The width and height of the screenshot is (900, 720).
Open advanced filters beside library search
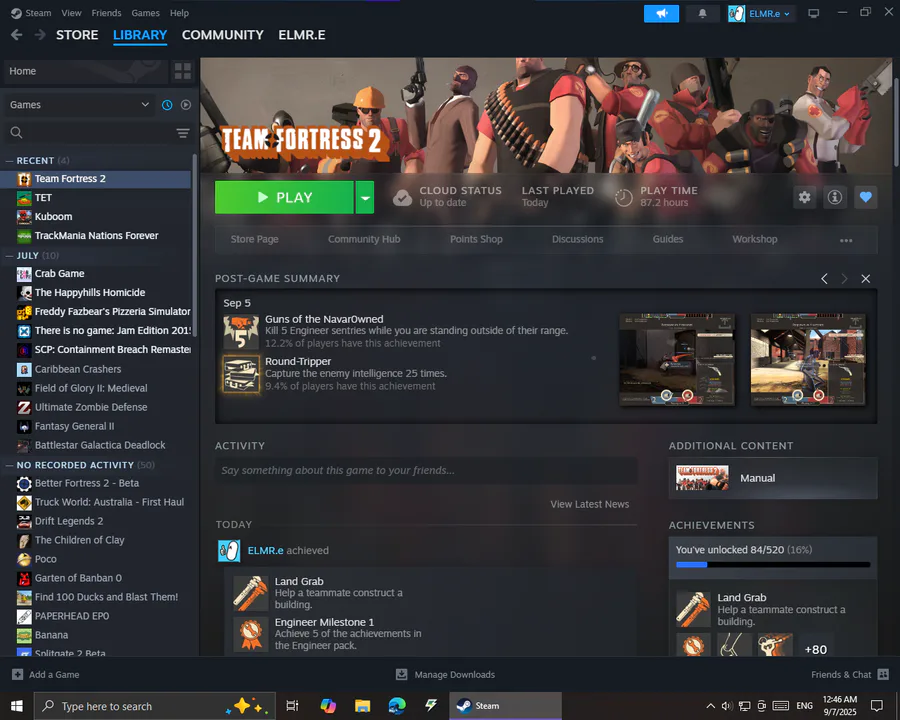coord(183,133)
